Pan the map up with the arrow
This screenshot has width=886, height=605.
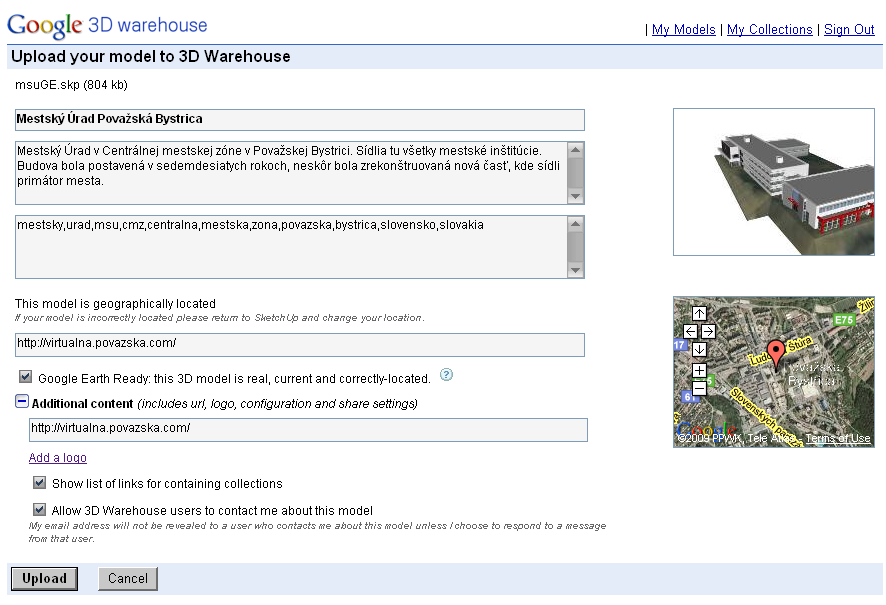coord(699,314)
